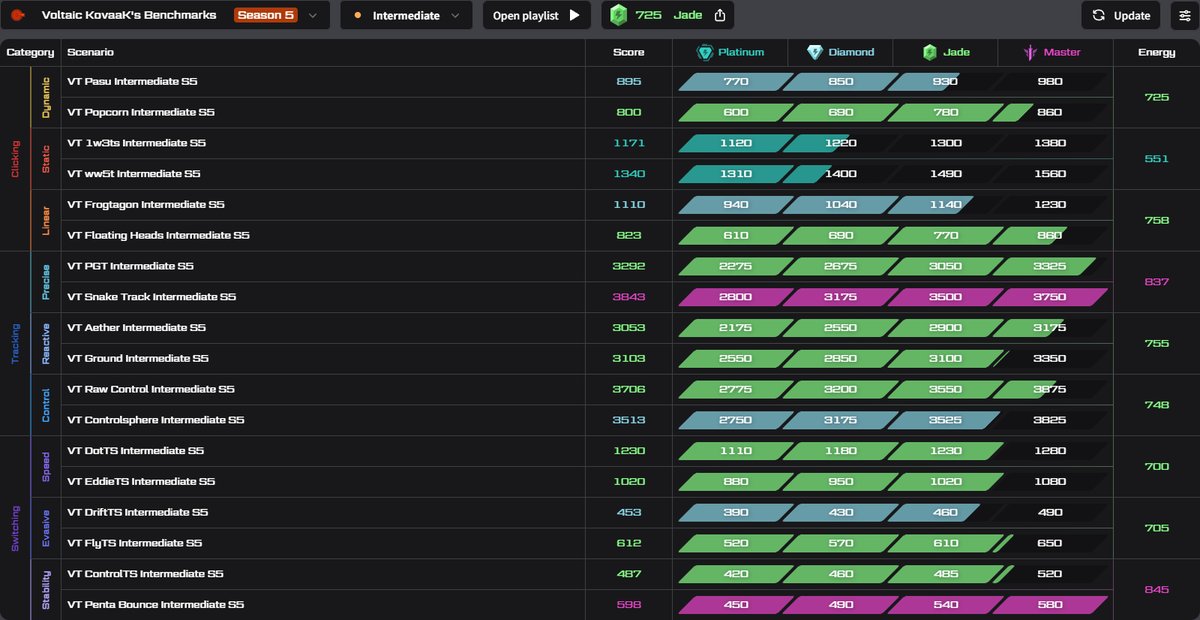Click the Diamond rank icon in the header
1200x620 pixels.
[815, 52]
